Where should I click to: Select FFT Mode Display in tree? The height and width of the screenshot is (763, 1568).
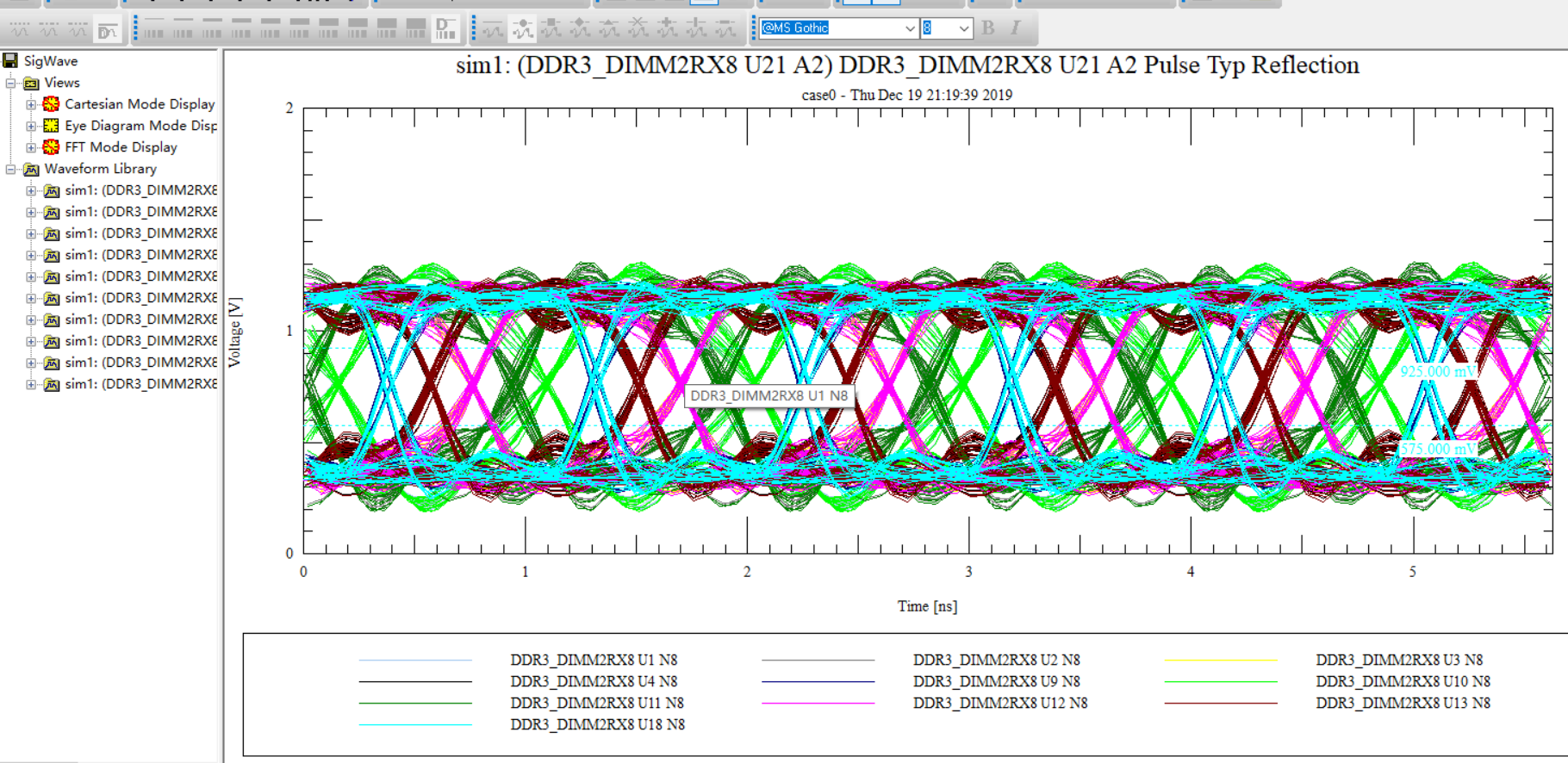121,147
